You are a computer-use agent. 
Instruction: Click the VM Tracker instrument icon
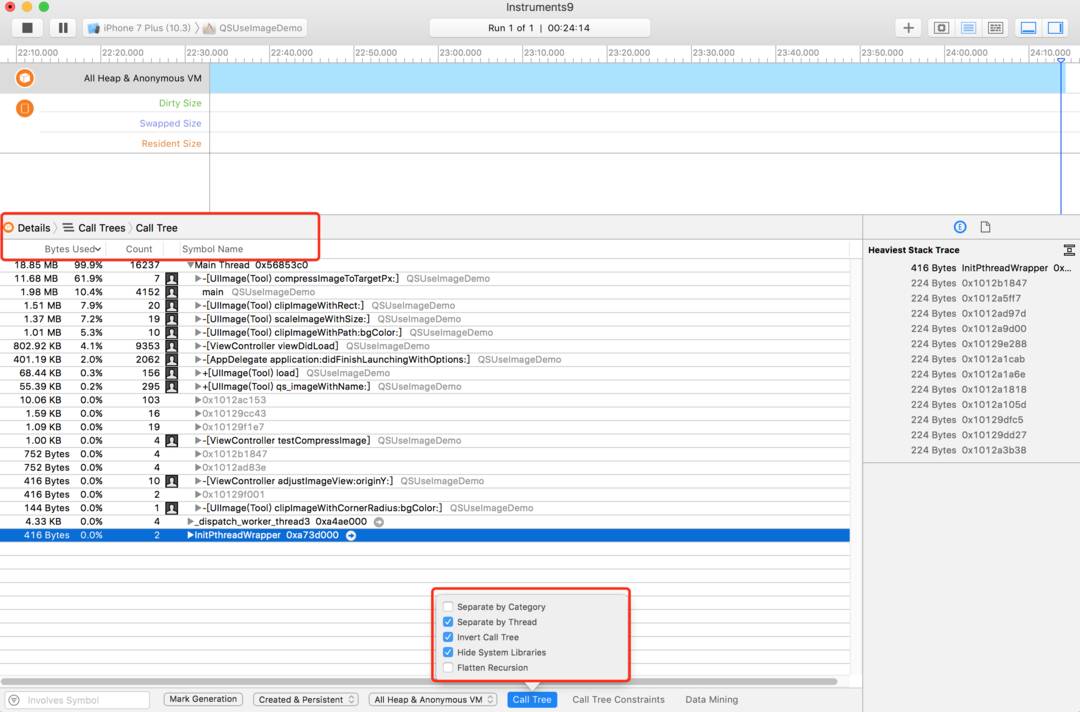pos(25,108)
